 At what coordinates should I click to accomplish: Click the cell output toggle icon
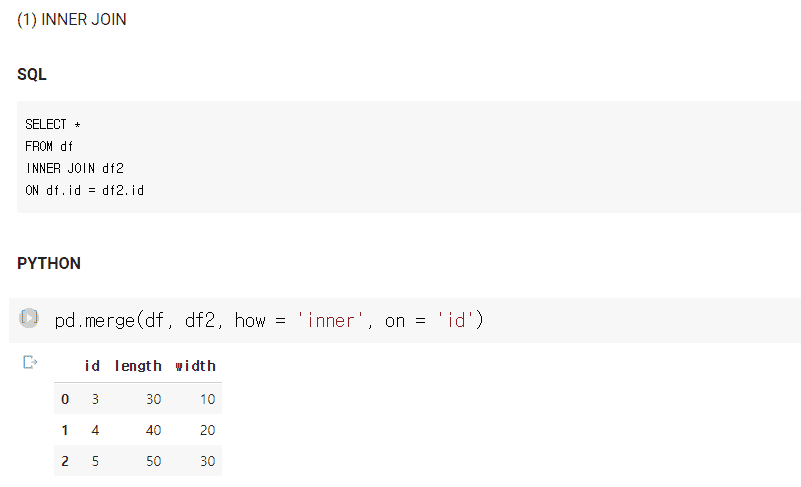pyautogui.click(x=30, y=362)
